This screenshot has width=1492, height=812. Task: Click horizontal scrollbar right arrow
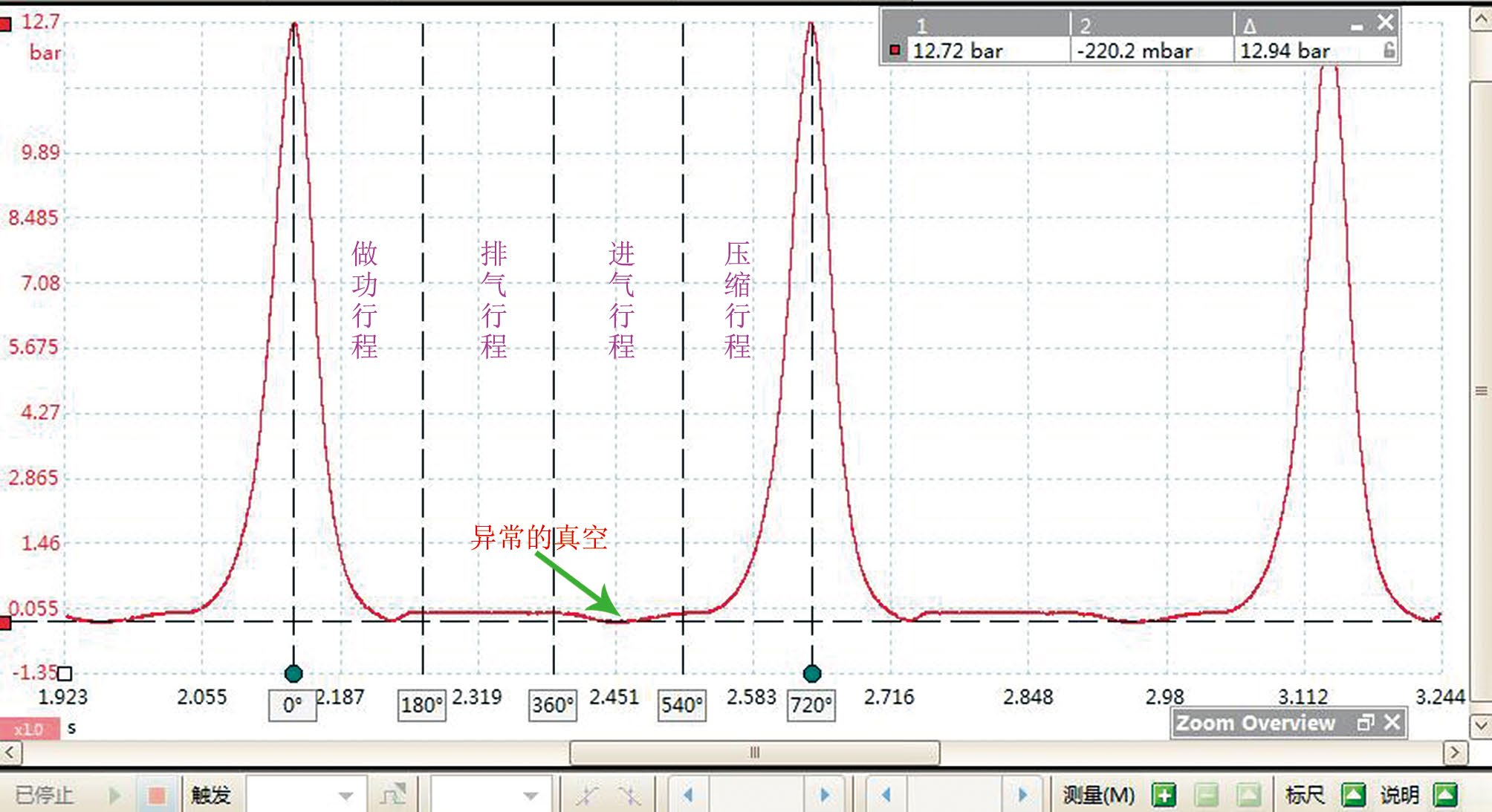point(1455,753)
